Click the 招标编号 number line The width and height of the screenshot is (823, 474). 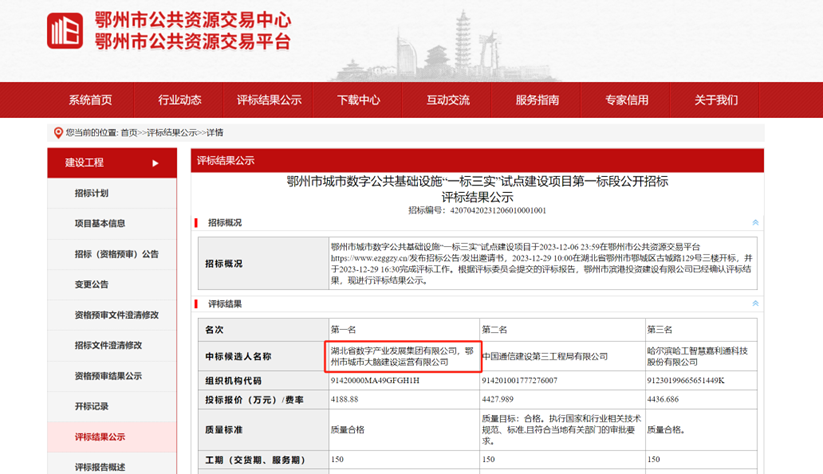click(477, 210)
